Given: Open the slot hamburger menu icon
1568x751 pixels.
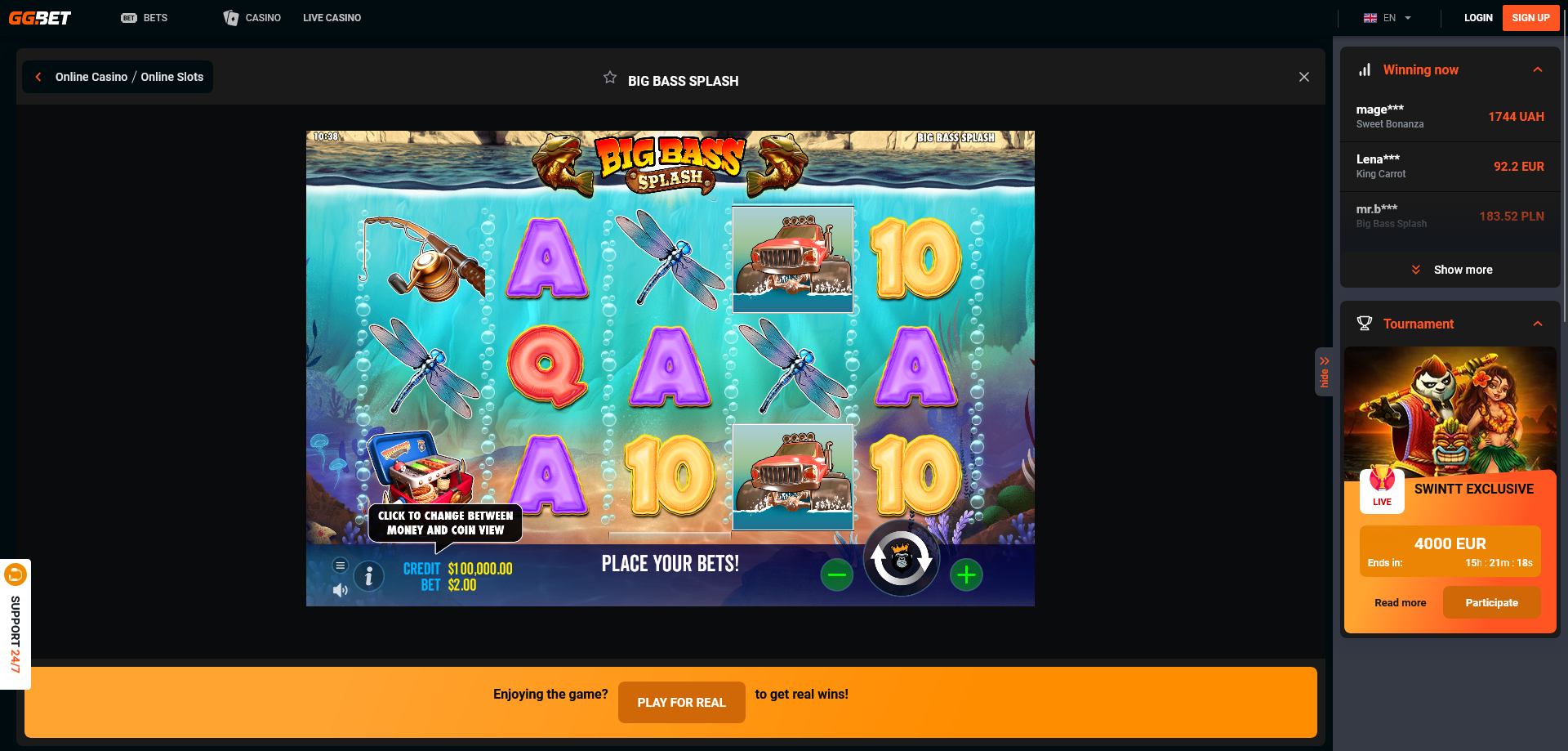Looking at the screenshot, I should click(x=341, y=565).
